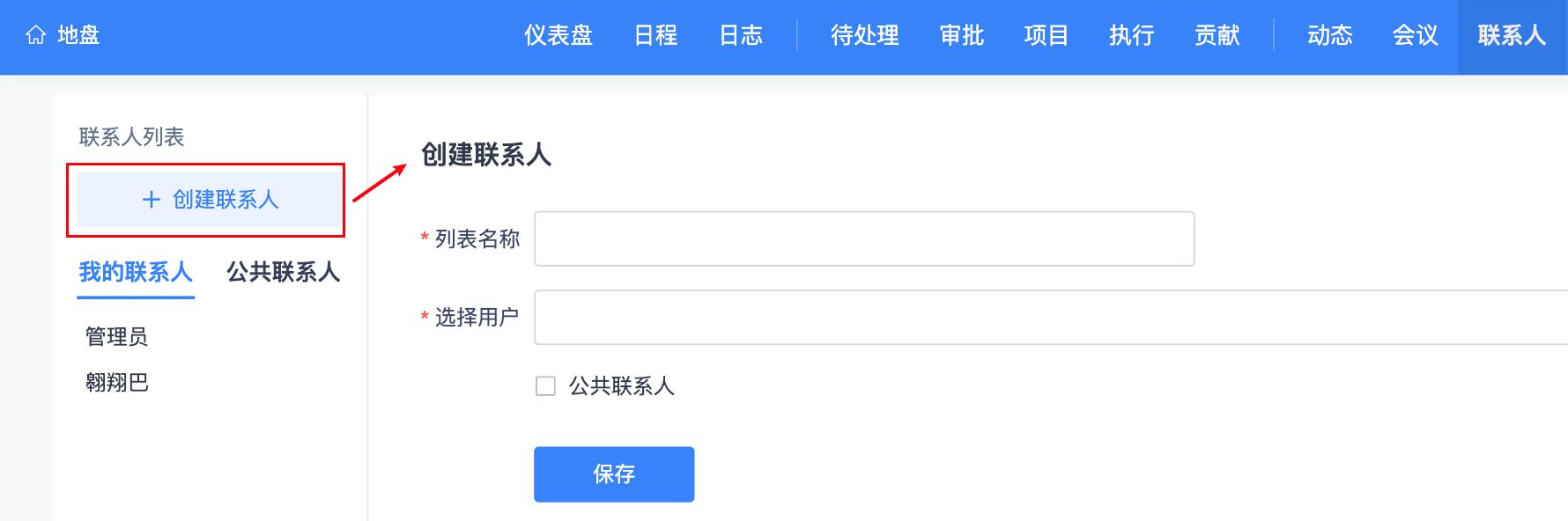
Task: Open the 审批 section
Action: 961,35
